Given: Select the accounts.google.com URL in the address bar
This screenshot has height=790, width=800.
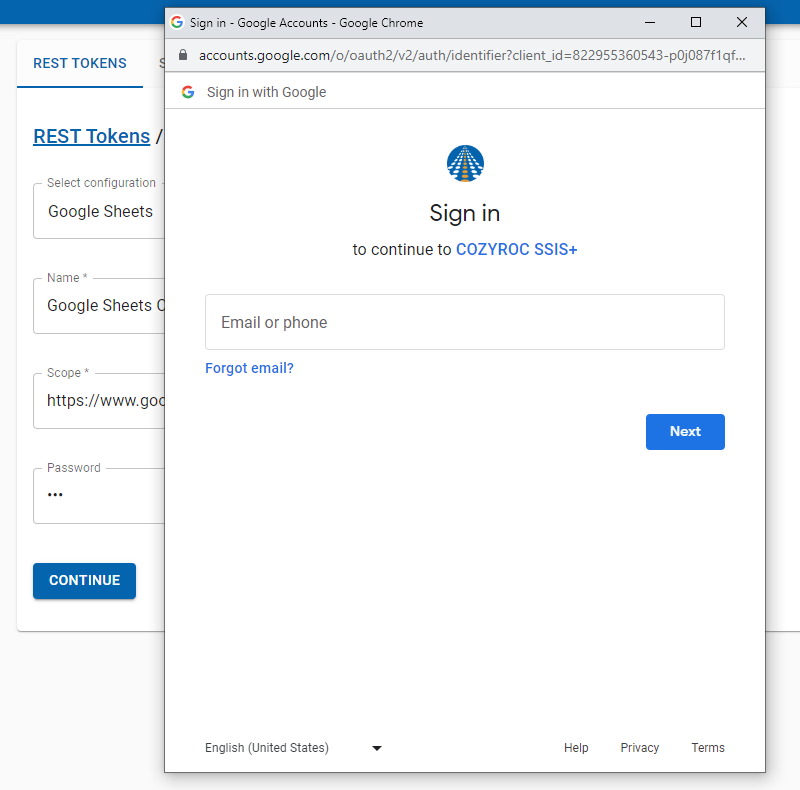Looking at the screenshot, I should tap(470, 55).
